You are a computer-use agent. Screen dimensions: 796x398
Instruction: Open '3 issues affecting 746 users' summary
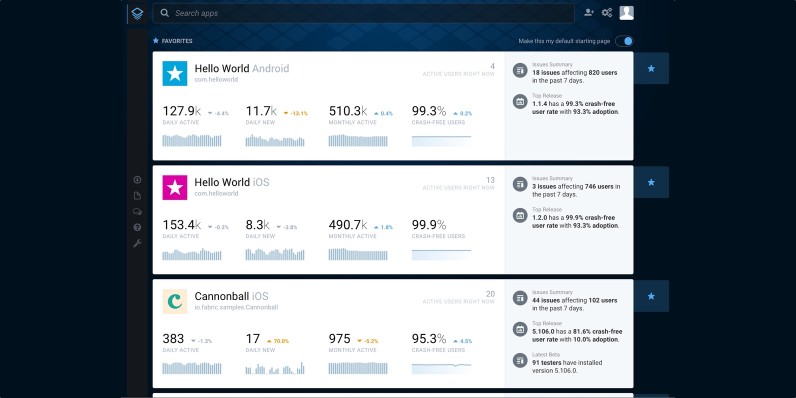(576, 190)
